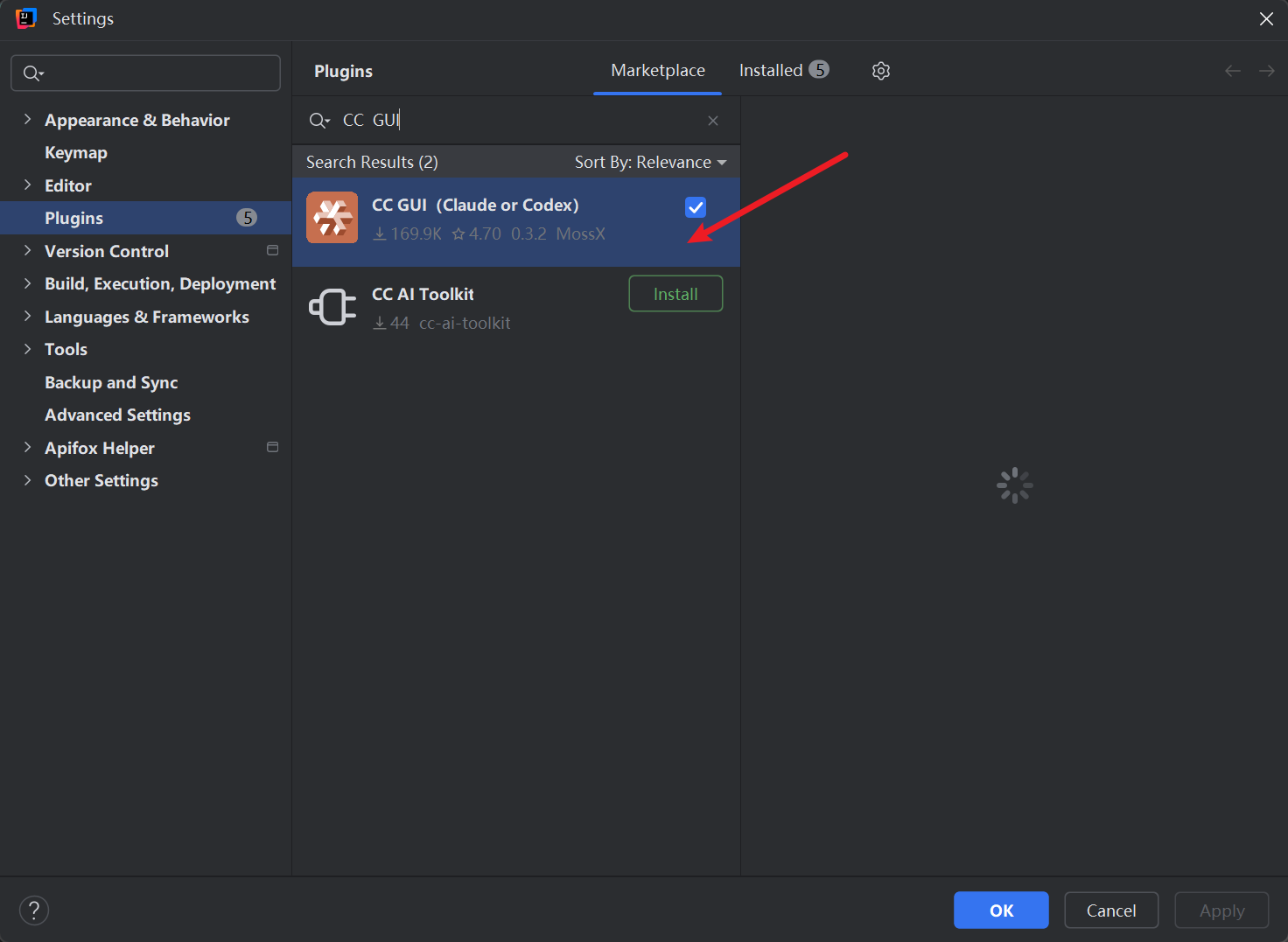The image size is (1288, 942).
Task: Click the IntelliJ IDEA logo in title bar
Action: click(26, 18)
